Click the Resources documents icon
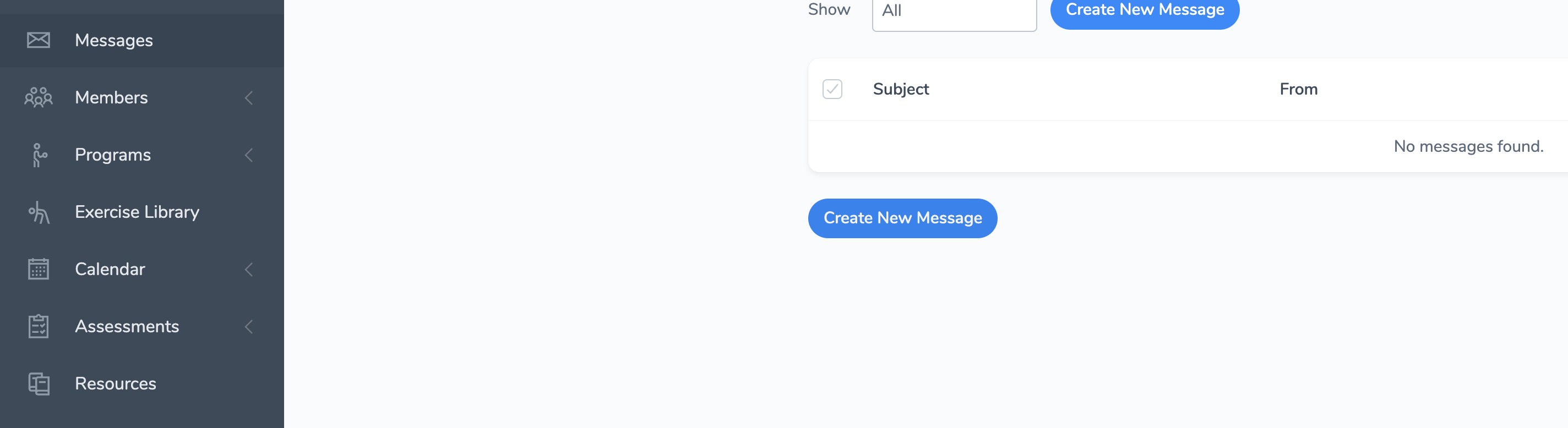This screenshot has height=428, width=1568. [x=39, y=383]
